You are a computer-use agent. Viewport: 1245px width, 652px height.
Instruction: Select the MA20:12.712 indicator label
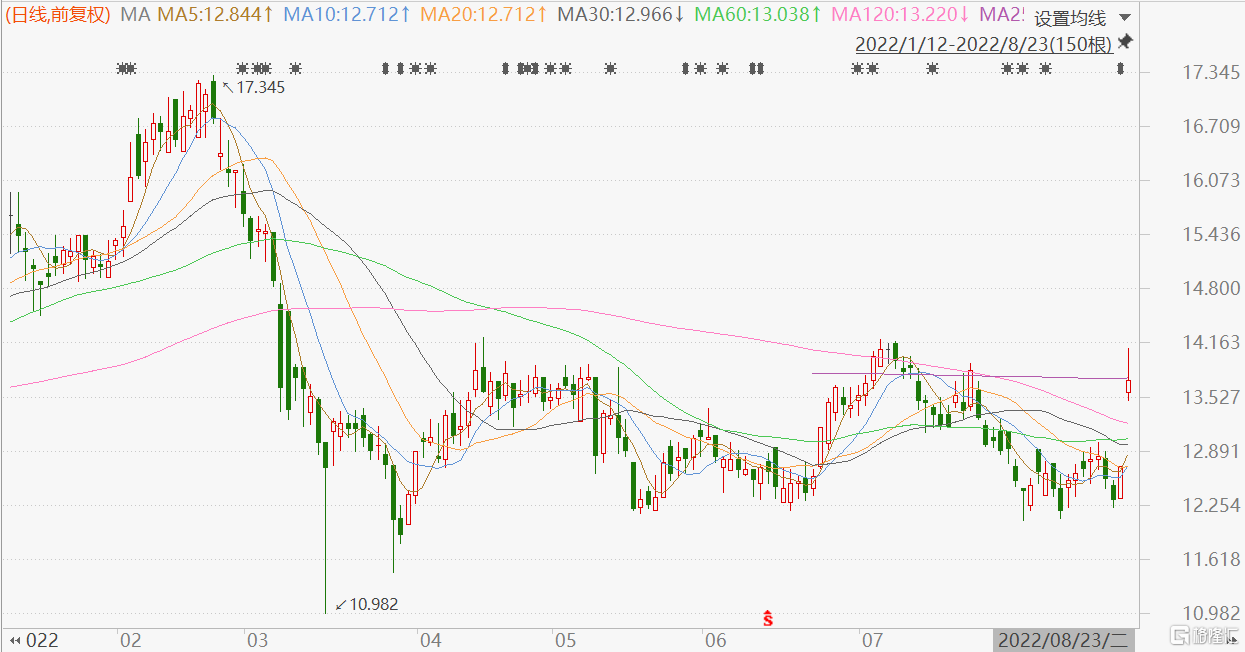[484, 15]
